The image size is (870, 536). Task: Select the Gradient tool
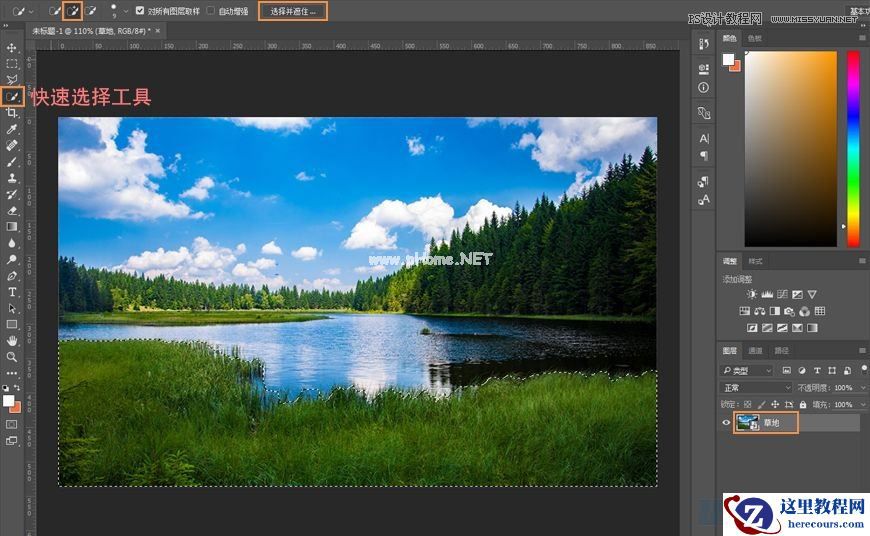coord(12,226)
